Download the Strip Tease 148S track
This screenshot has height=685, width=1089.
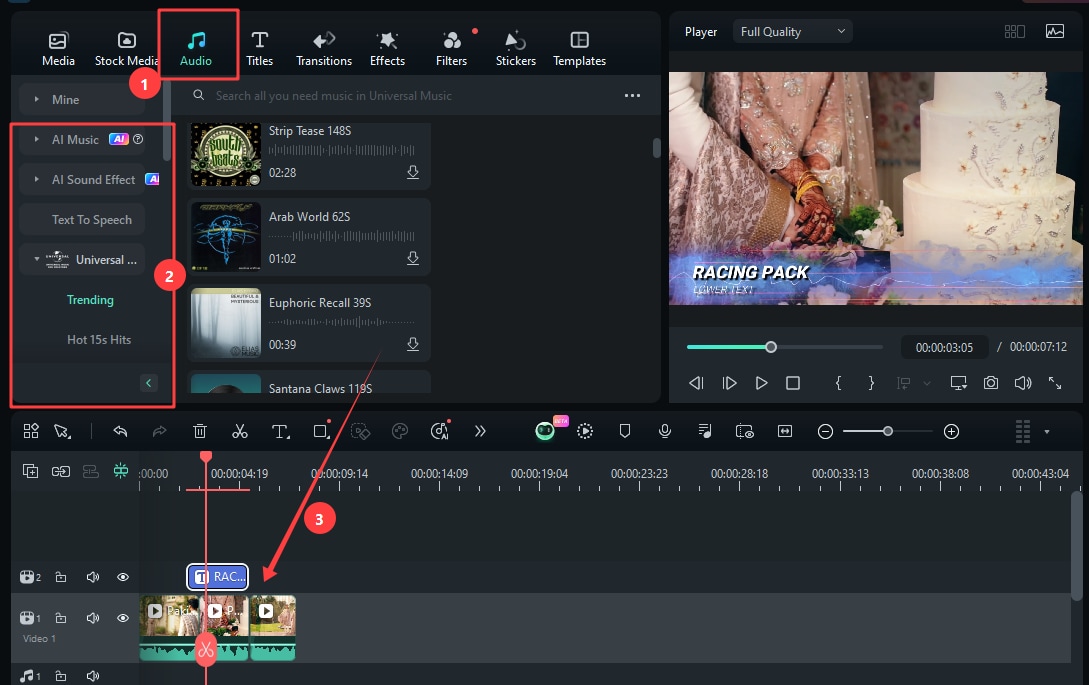pyautogui.click(x=413, y=172)
